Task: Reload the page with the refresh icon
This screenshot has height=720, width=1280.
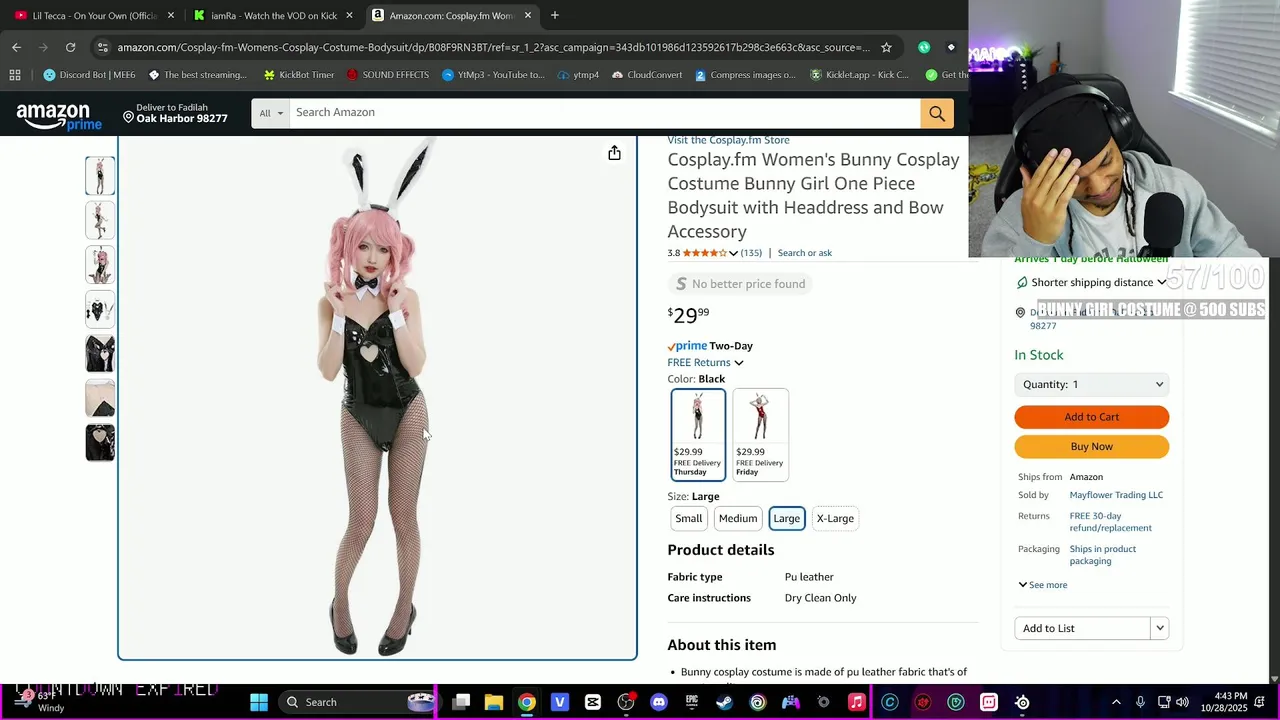Action: [x=70, y=47]
